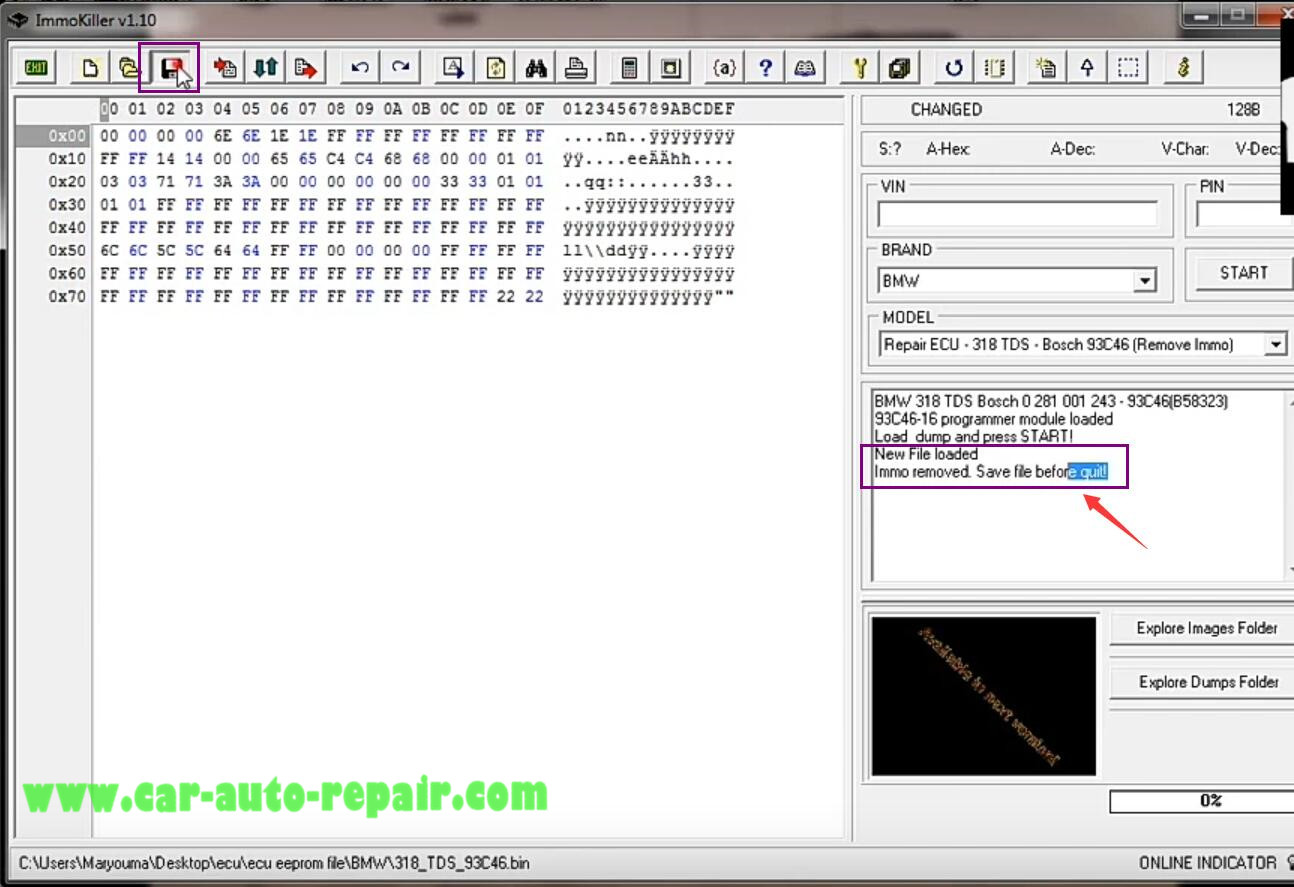1294x887 pixels.
Task: Select hex row offset 0x00
Action: click(x=67, y=136)
